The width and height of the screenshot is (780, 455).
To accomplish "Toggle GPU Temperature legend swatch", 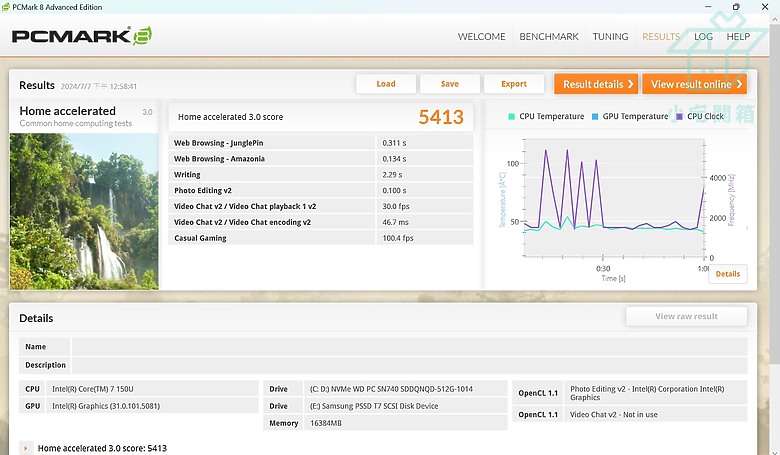I will coord(595,116).
